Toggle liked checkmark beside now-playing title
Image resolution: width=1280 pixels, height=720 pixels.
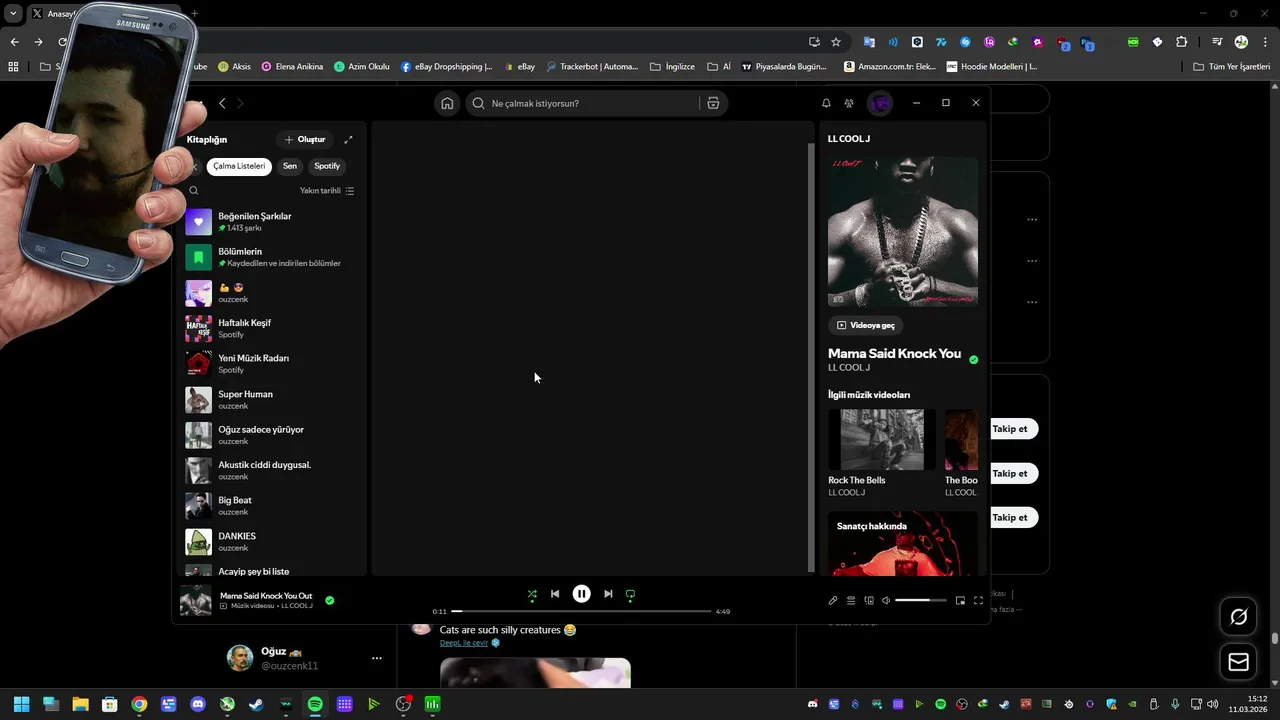330,601
